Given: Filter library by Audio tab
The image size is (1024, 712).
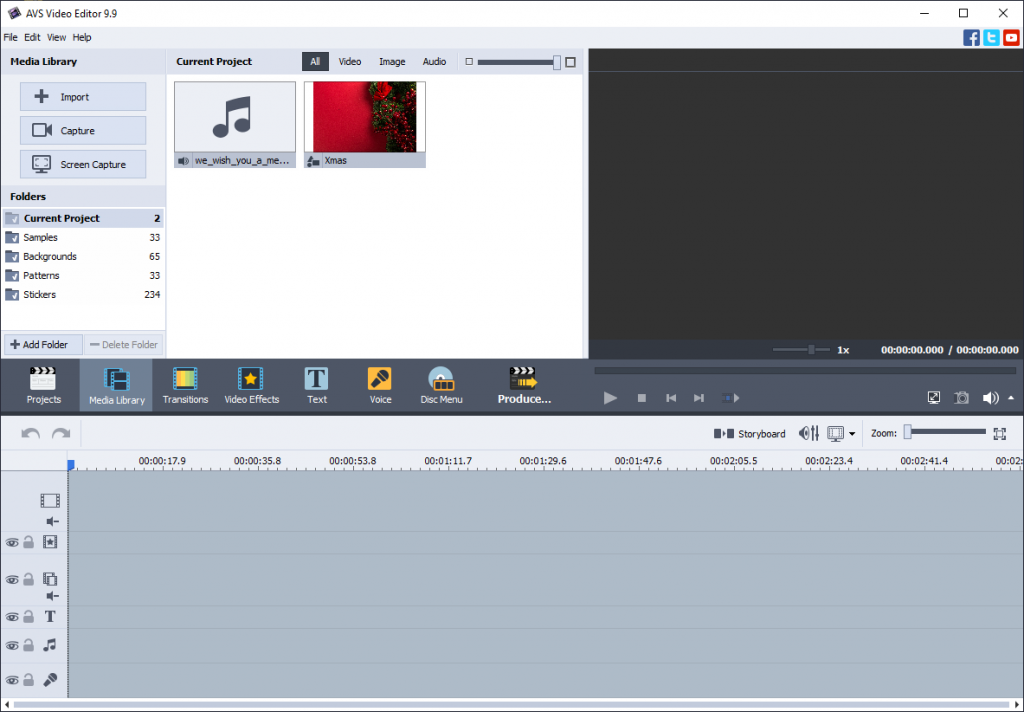Looking at the screenshot, I should click(x=434, y=61).
